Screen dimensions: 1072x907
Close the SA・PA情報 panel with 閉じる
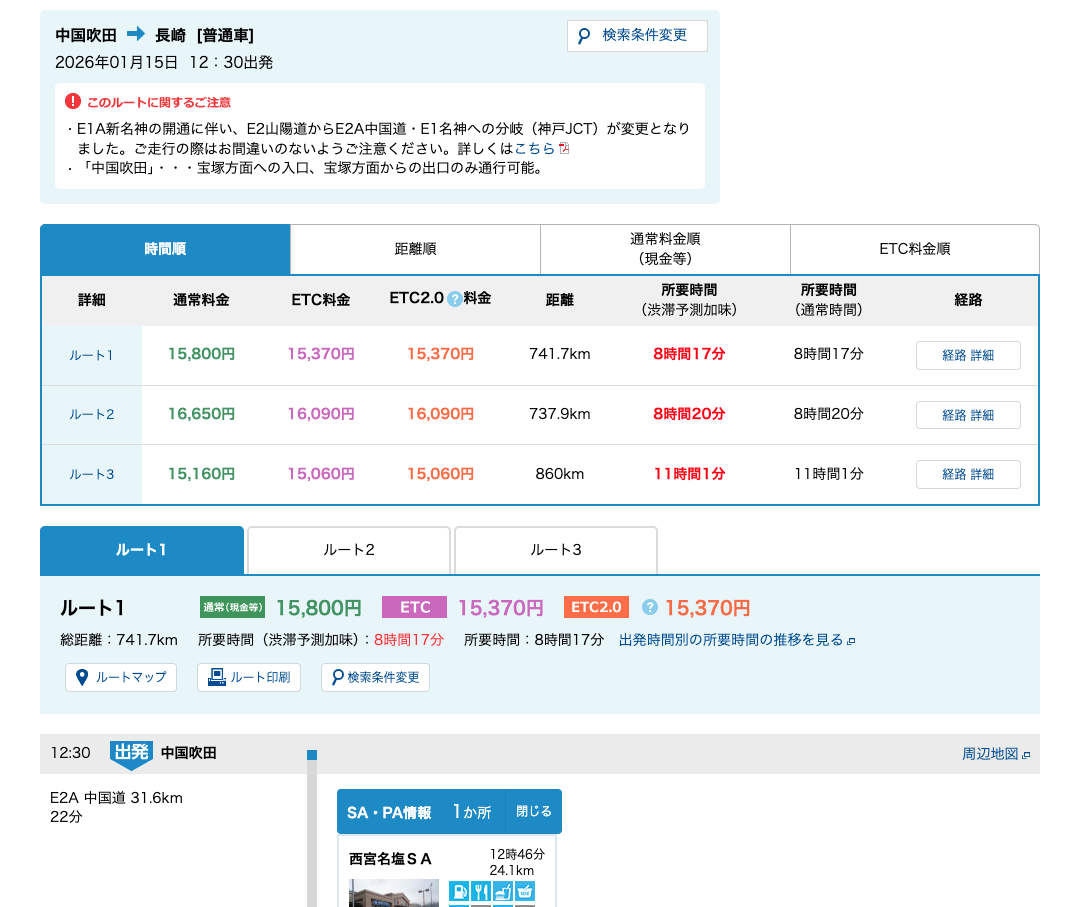click(x=533, y=811)
